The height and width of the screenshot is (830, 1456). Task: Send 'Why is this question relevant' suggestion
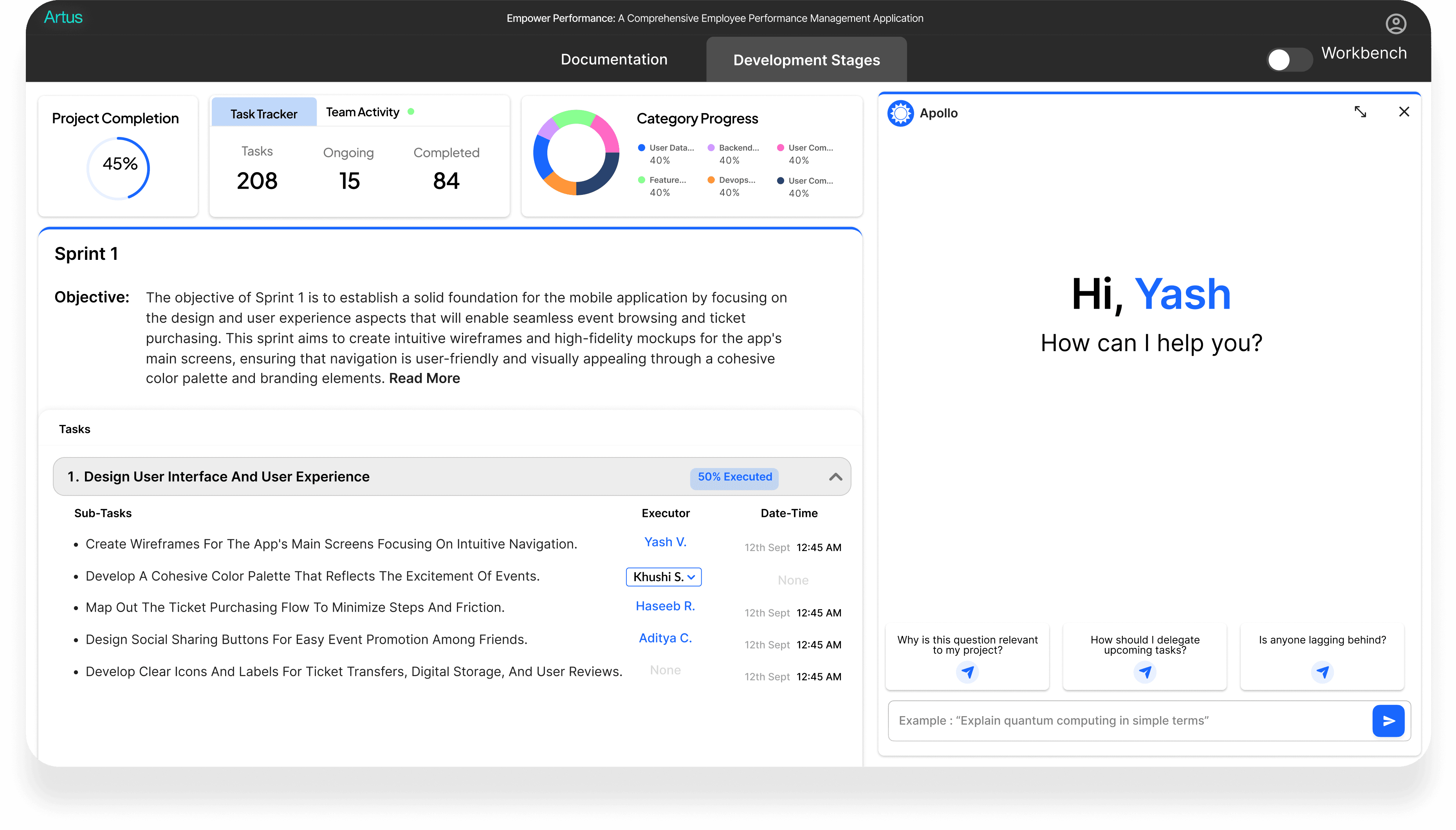[967, 673]
